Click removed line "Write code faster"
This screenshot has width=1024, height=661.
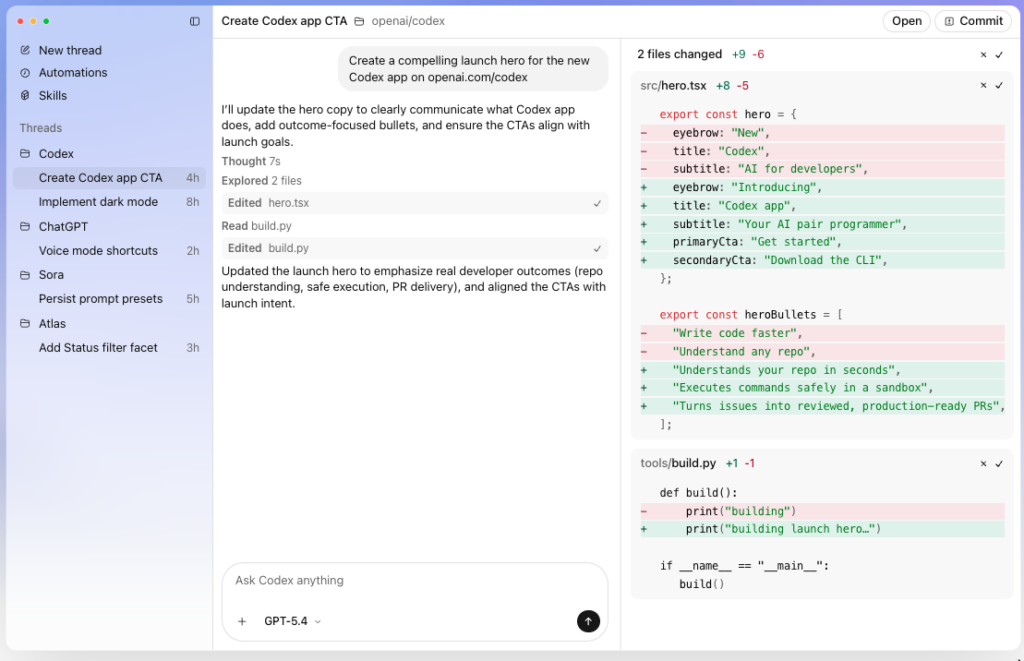click(822, 334)
